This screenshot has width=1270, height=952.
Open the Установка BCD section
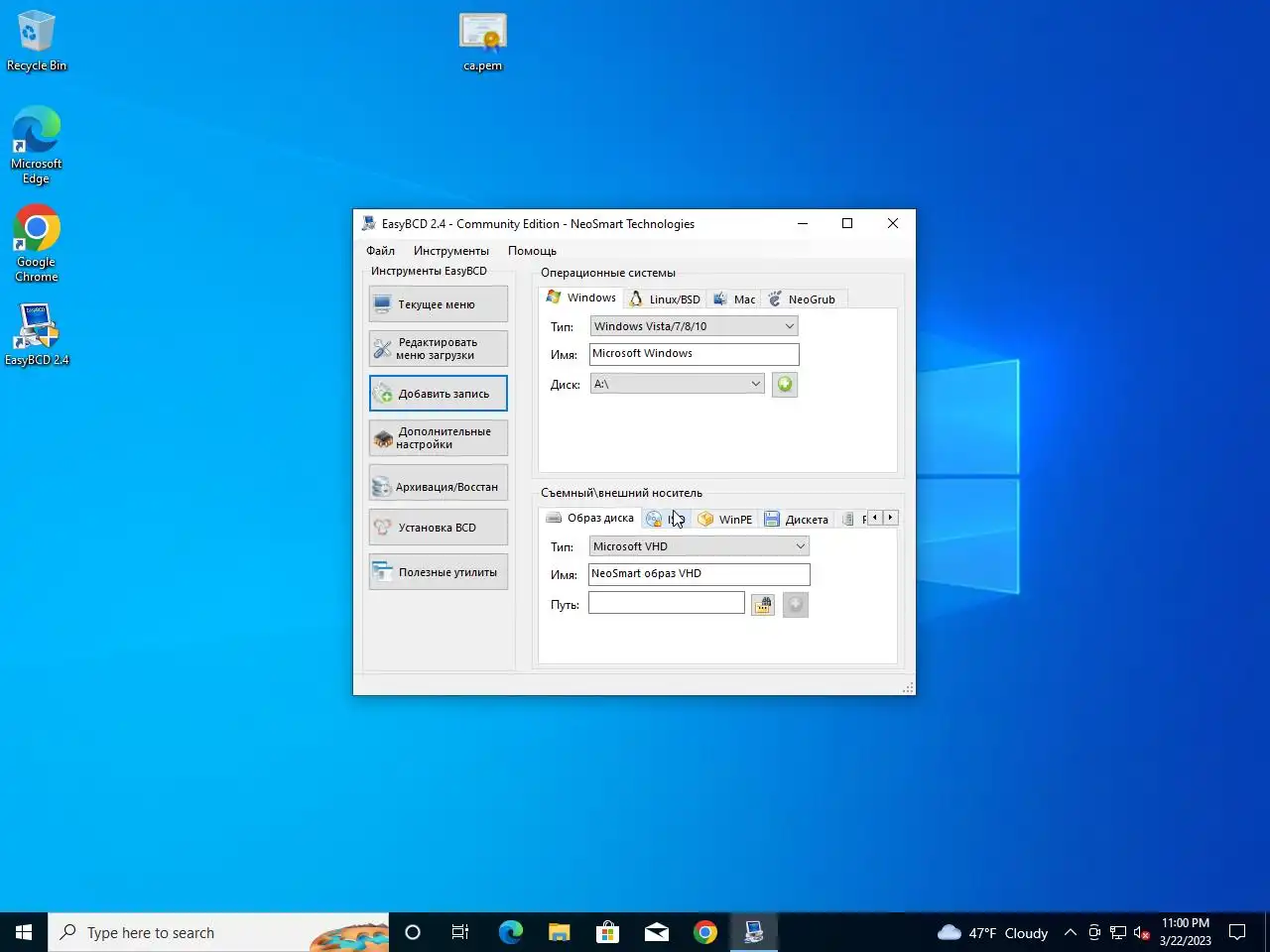[438, 528]
